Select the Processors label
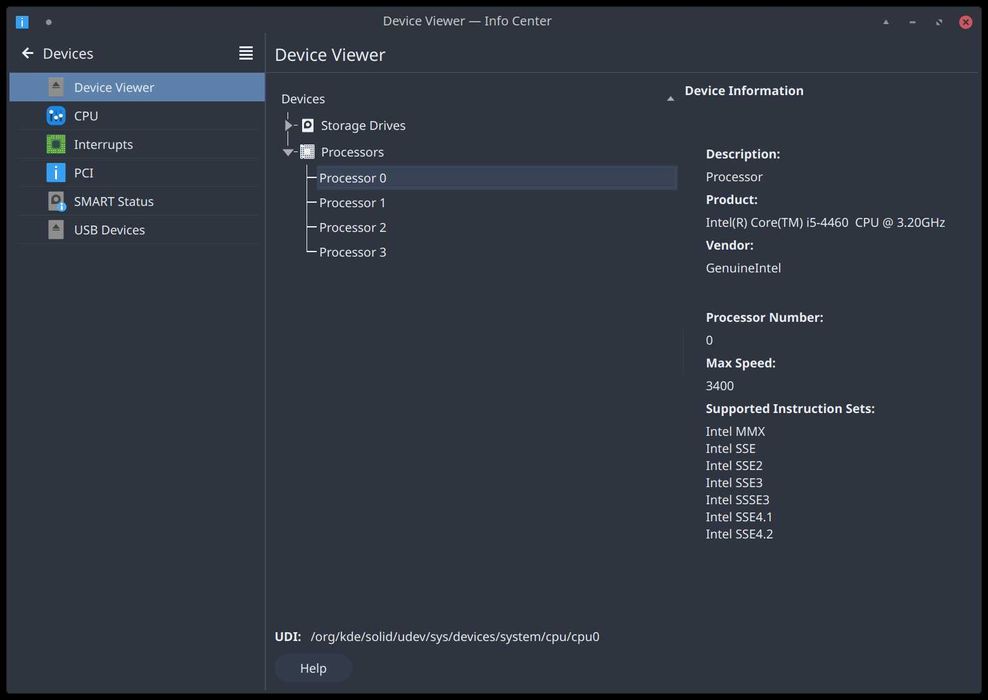The height and width of the screenshot is (700, 988). 352,152
